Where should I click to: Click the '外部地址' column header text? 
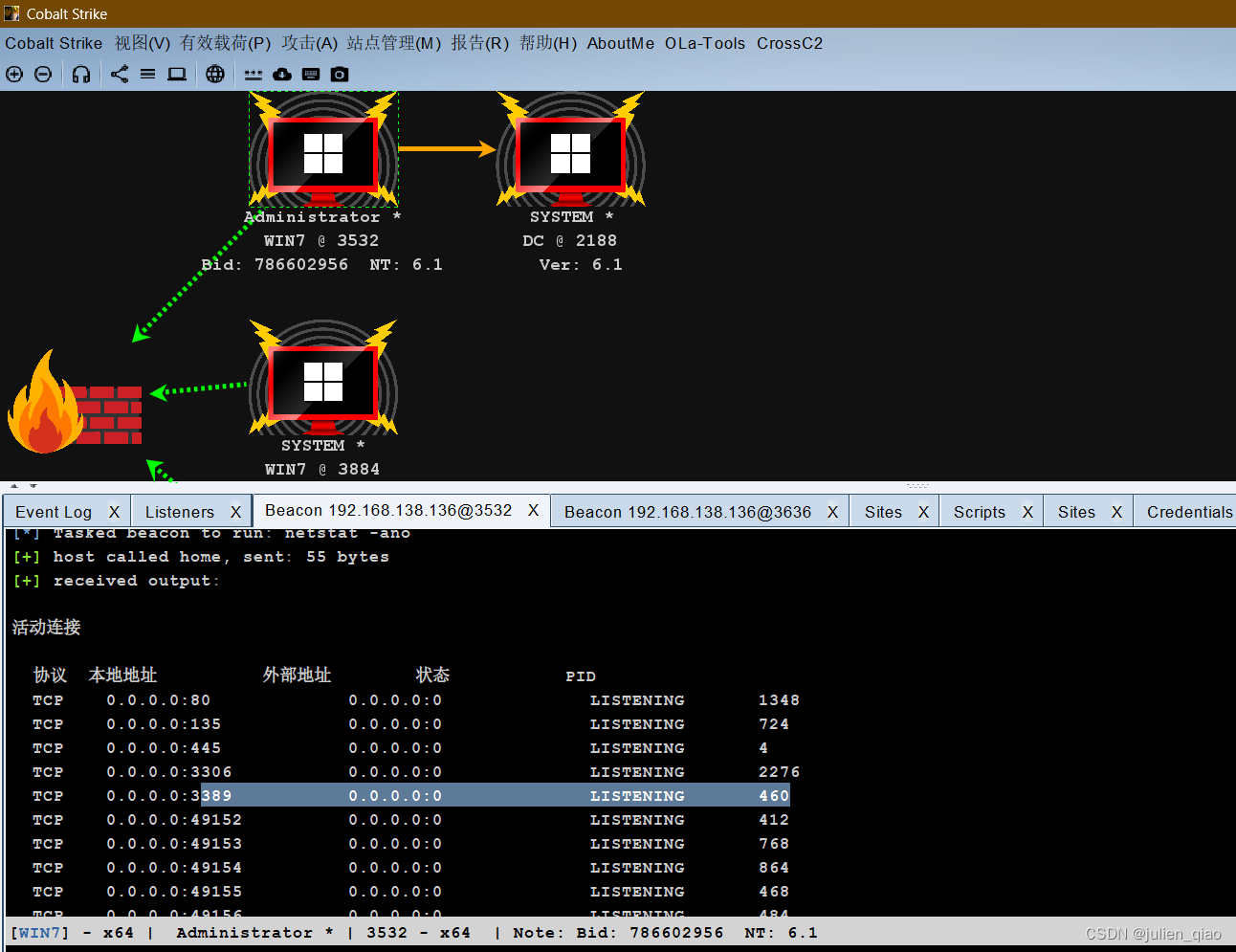tap(297, 675)
